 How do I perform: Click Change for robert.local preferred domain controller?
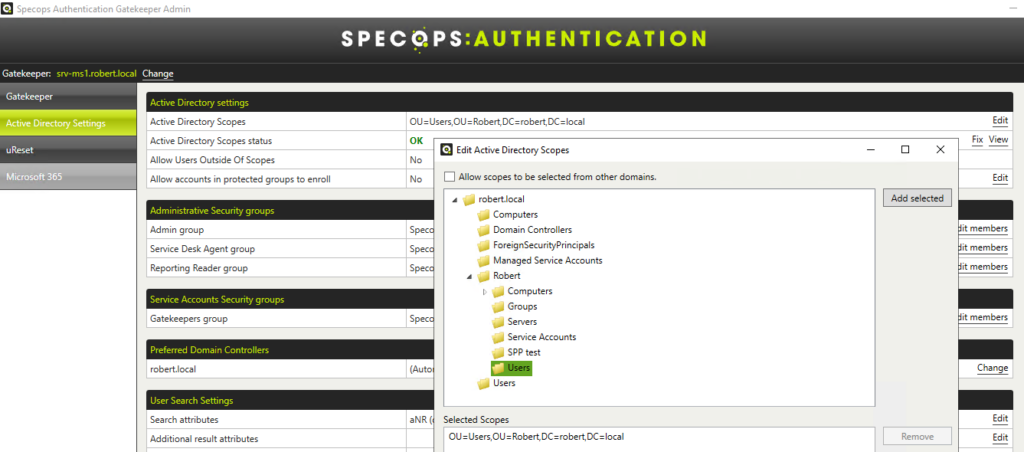[992, 368]
